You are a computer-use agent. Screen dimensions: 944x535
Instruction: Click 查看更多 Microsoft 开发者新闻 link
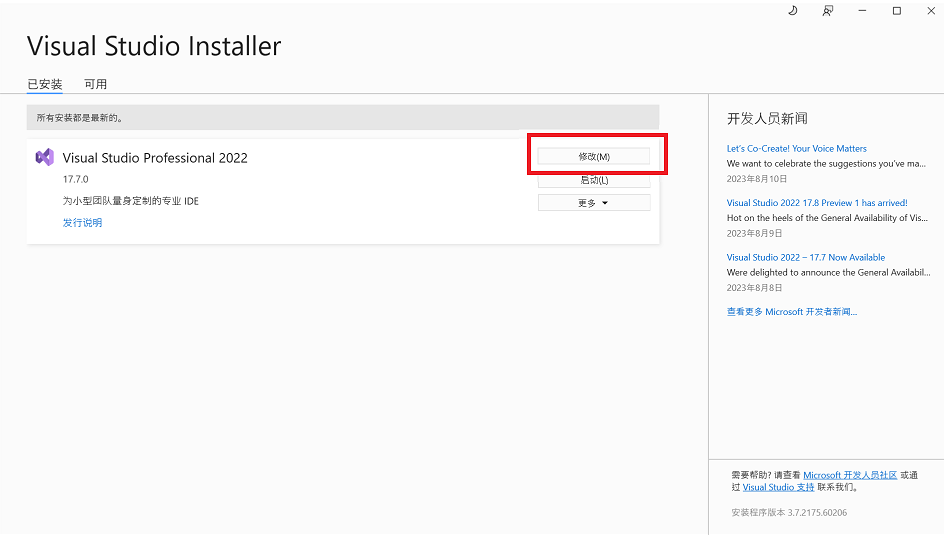tap(792, 312)
